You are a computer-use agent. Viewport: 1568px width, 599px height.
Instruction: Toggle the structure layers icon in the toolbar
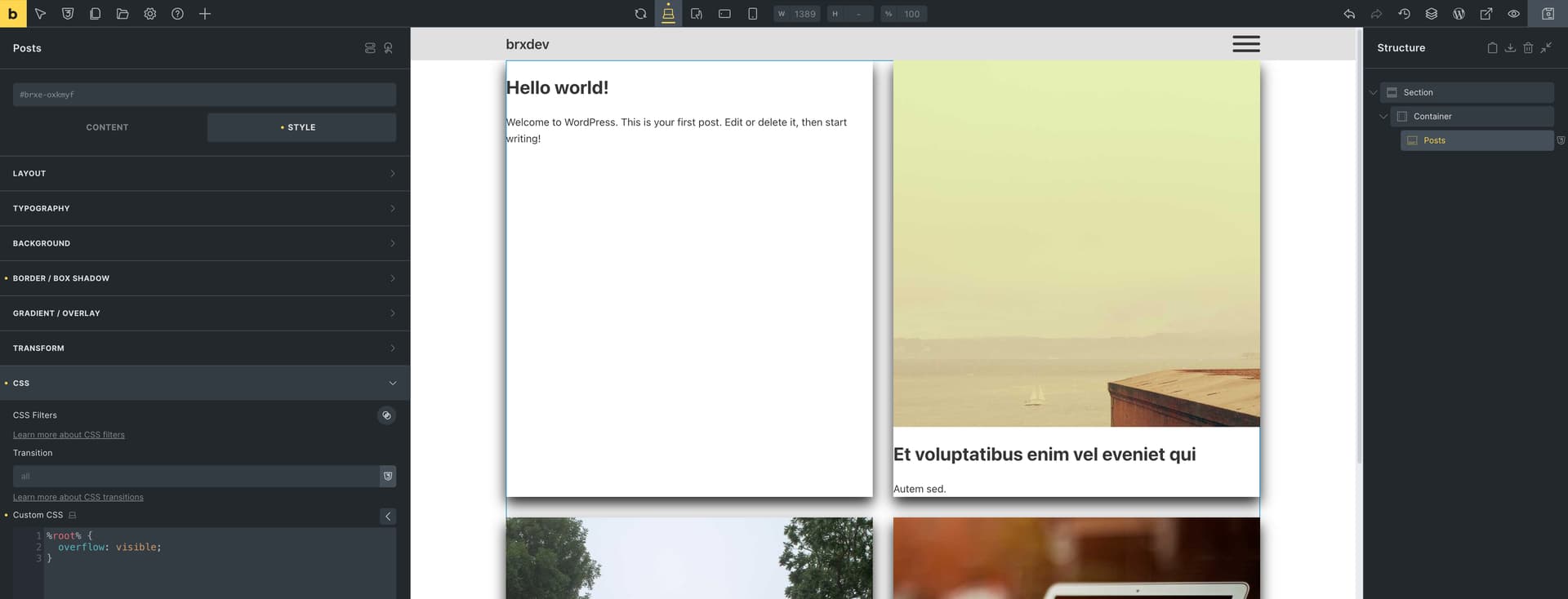click(1432, 14)
